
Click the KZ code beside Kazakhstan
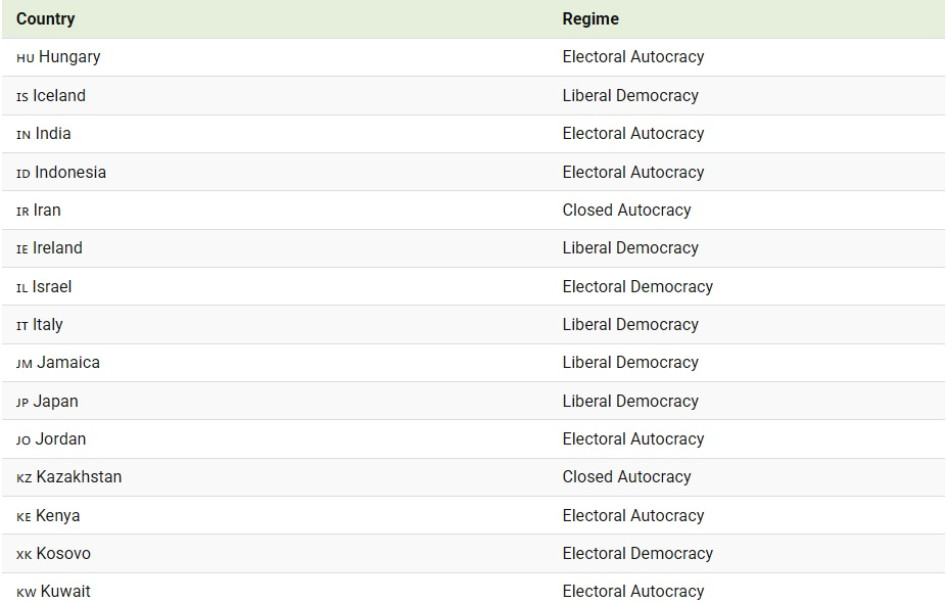25,477
